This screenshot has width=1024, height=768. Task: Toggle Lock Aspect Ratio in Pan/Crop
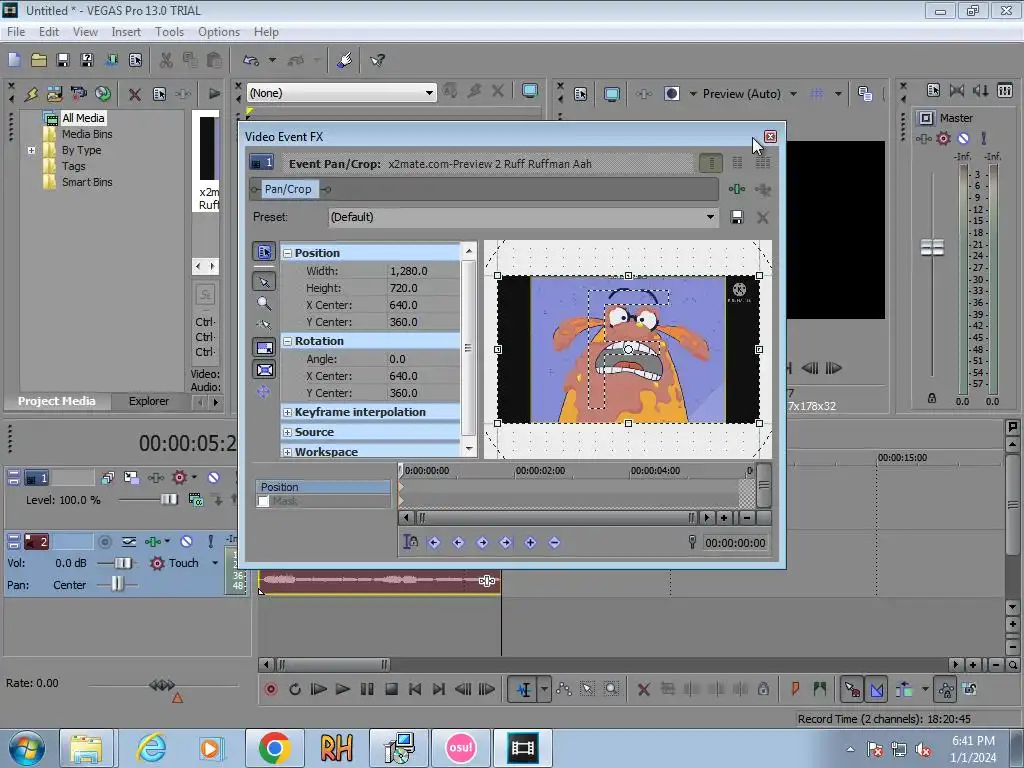pos(264,347)
